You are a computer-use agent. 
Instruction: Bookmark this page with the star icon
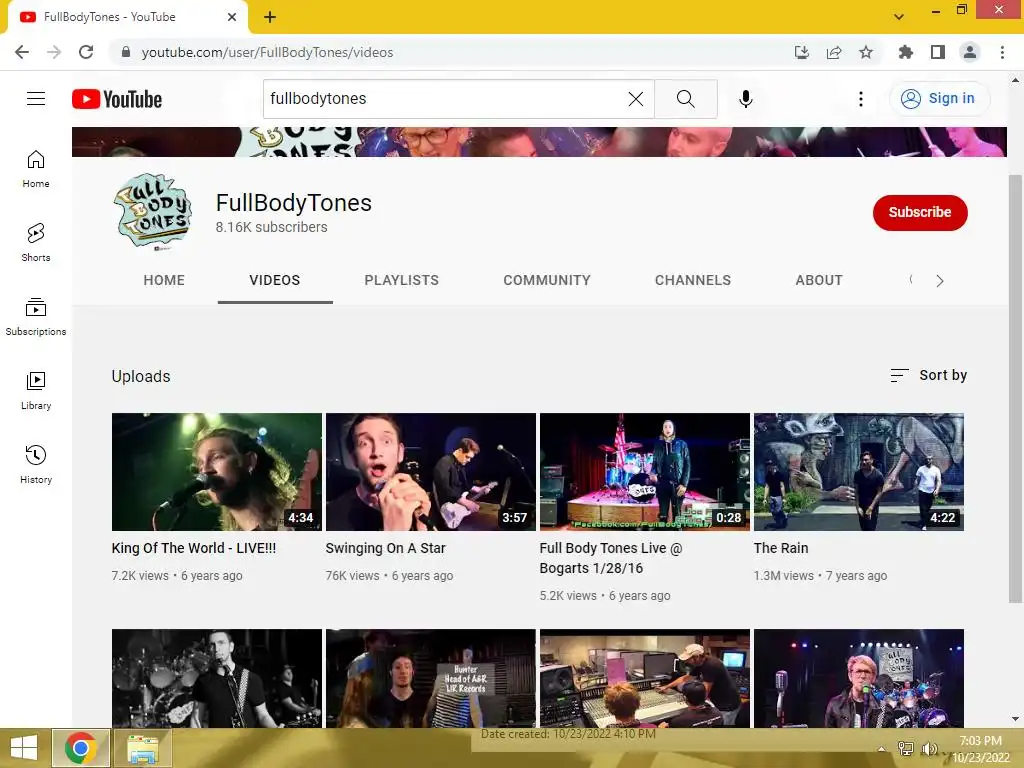tap(866, 52)
